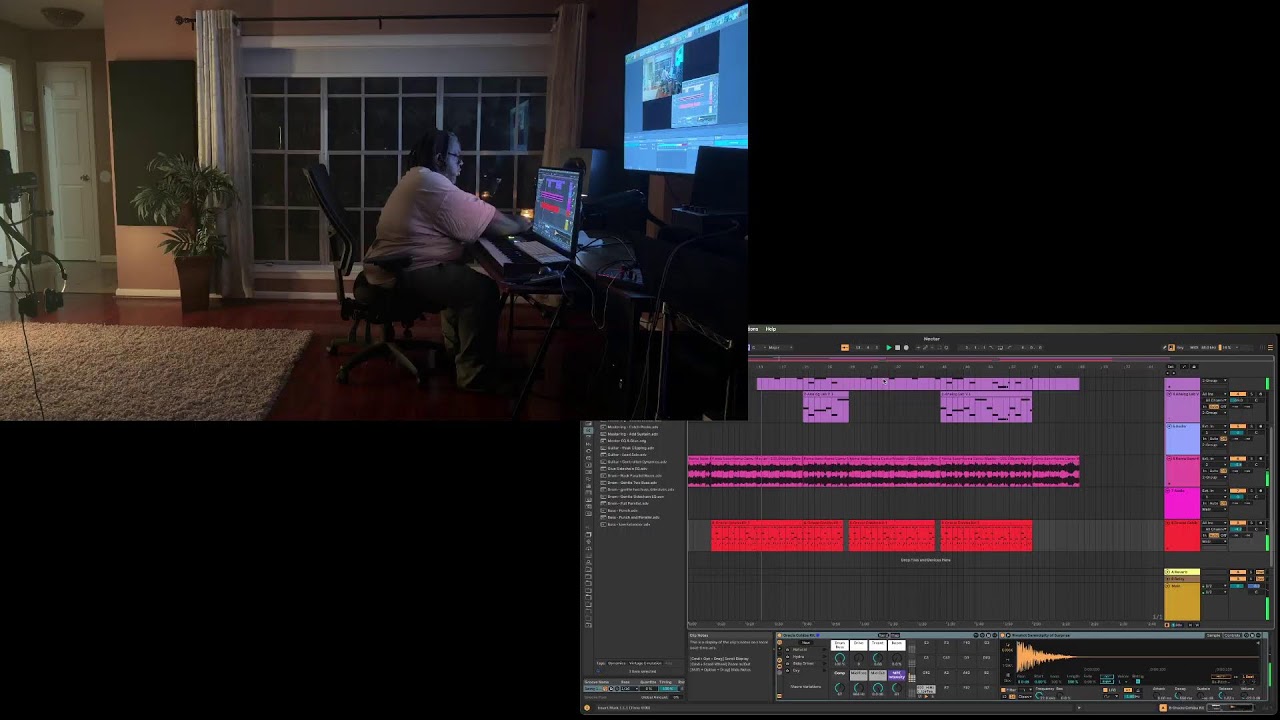
Task: Arm the 8 Oracle Cutdbs track
Action: point(1260,523)
